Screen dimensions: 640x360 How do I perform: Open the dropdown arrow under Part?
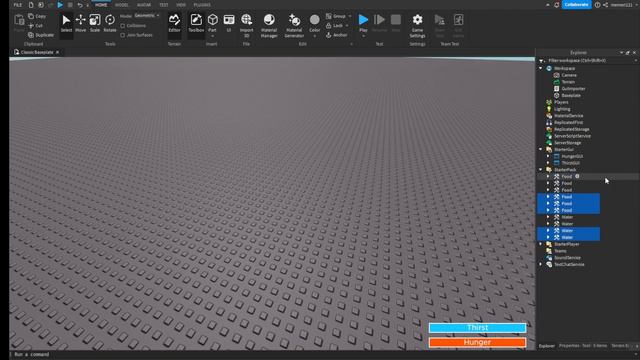[x=213, y=36]
